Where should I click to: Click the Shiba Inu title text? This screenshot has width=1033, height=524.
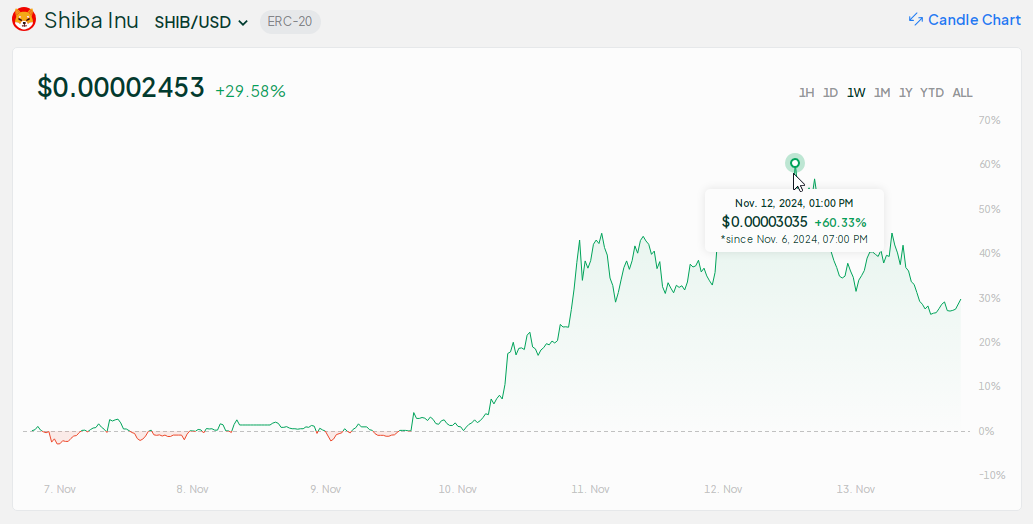[x=92, y=20]
